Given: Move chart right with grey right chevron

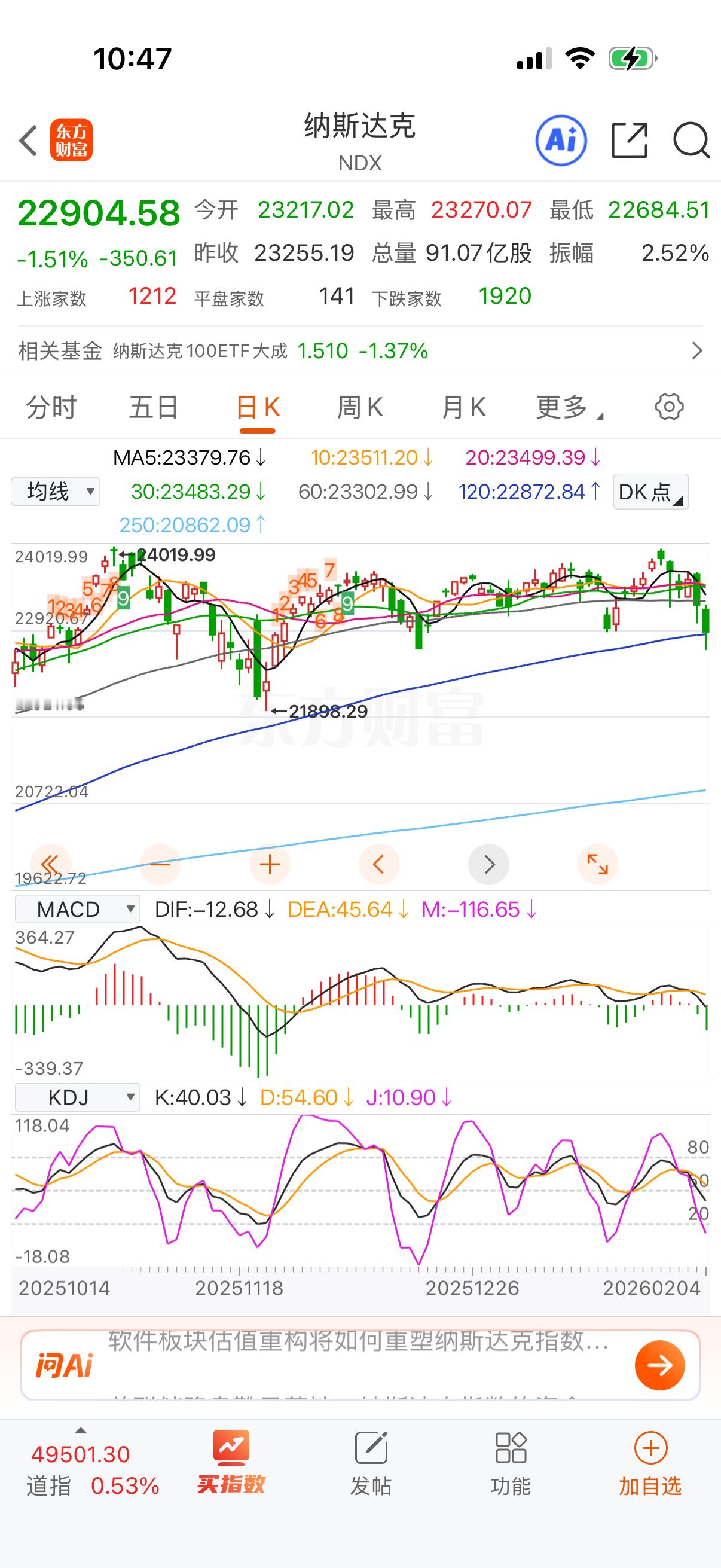Looking at the screenshot, I should coord(488,864).
